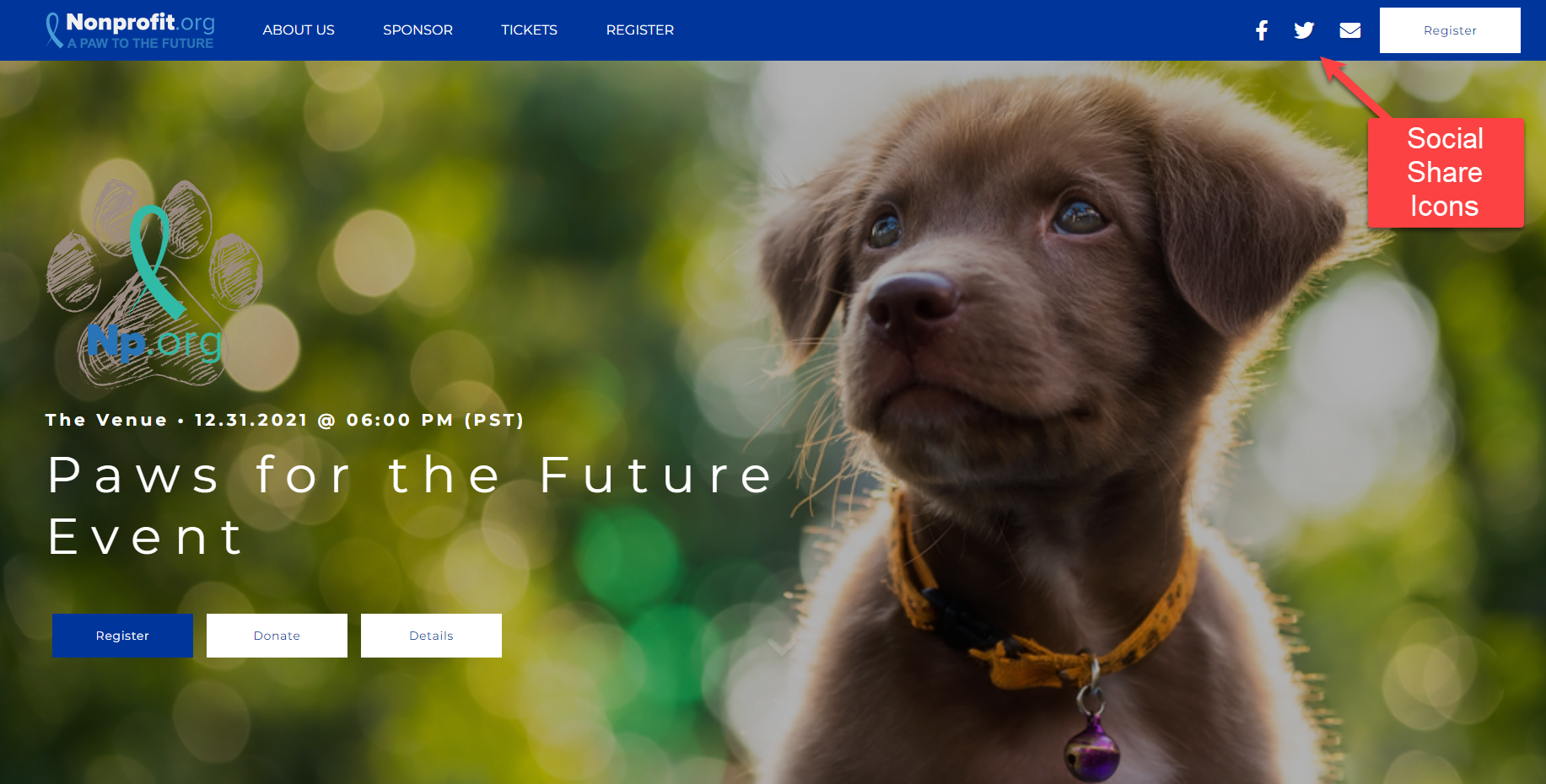Click the venue date and time line

pos(285,420)
